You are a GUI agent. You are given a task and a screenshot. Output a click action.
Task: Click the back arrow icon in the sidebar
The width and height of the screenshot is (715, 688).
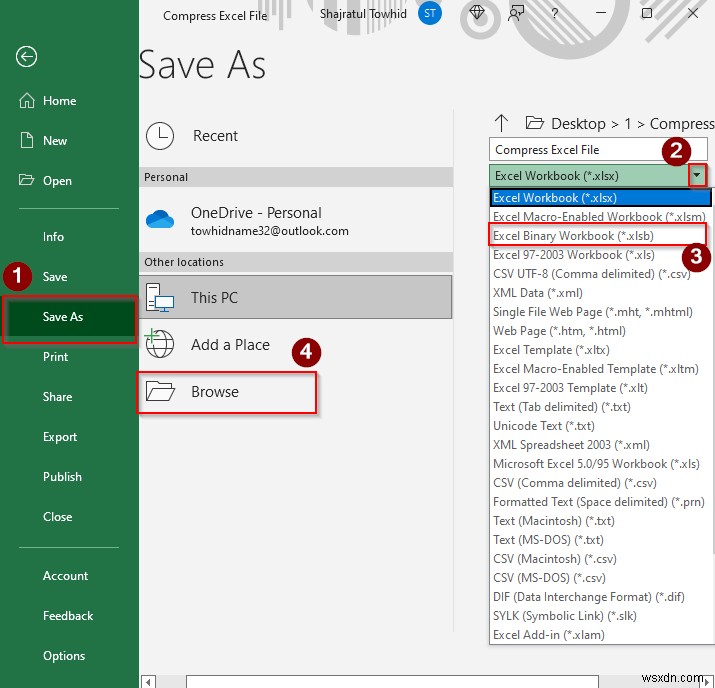26,57
